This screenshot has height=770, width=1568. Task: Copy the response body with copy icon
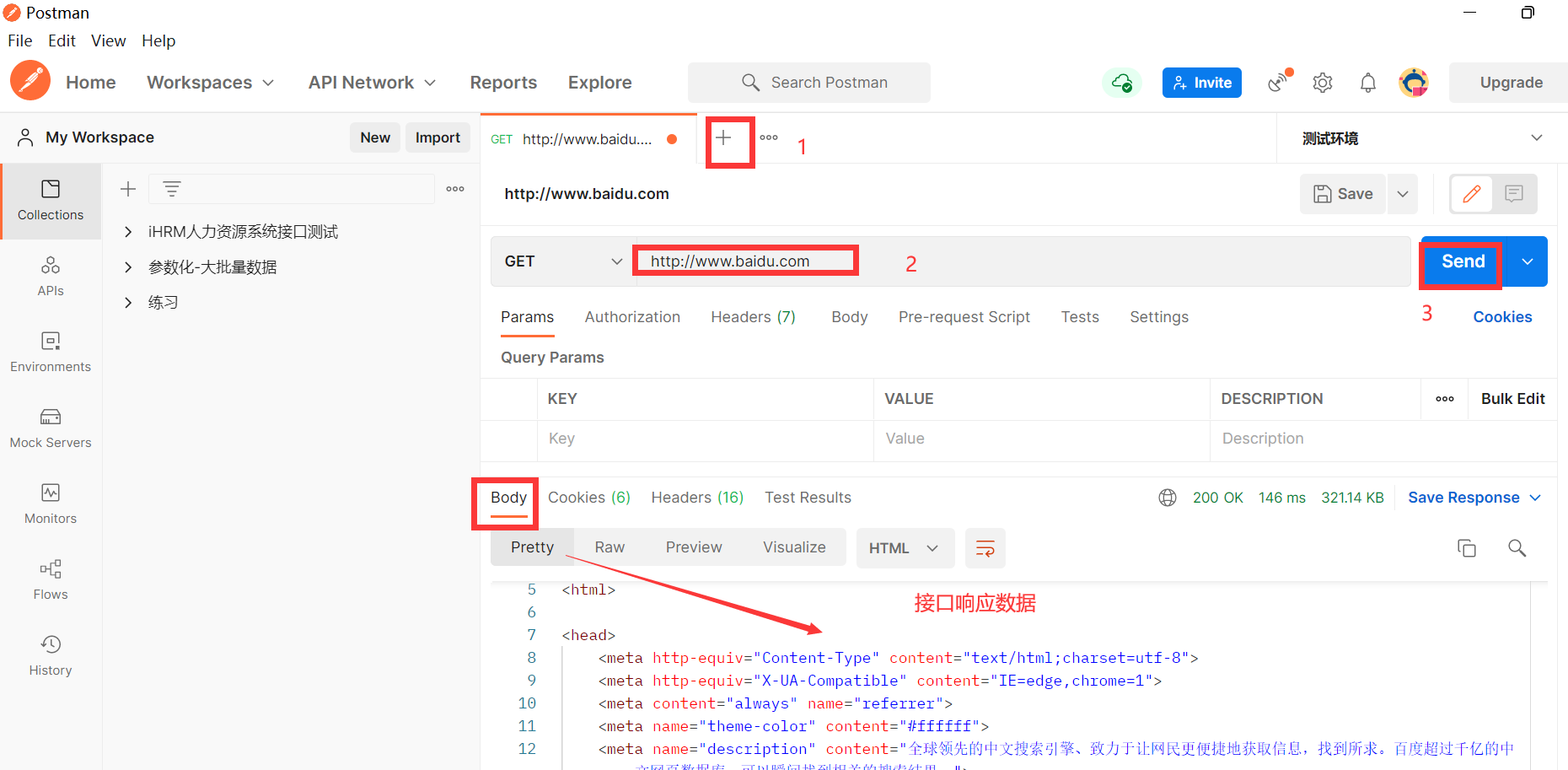[1467, 548]
